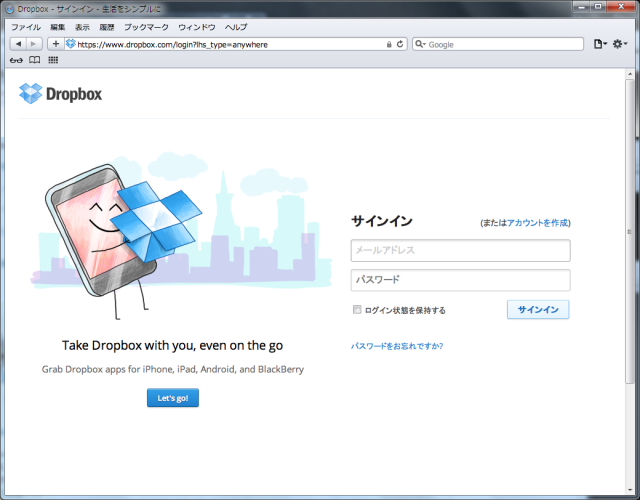Viewport: 640px width, 500px height.
Task: Click the パスワードをお忘れですか? link
Action: coord(397,346)
